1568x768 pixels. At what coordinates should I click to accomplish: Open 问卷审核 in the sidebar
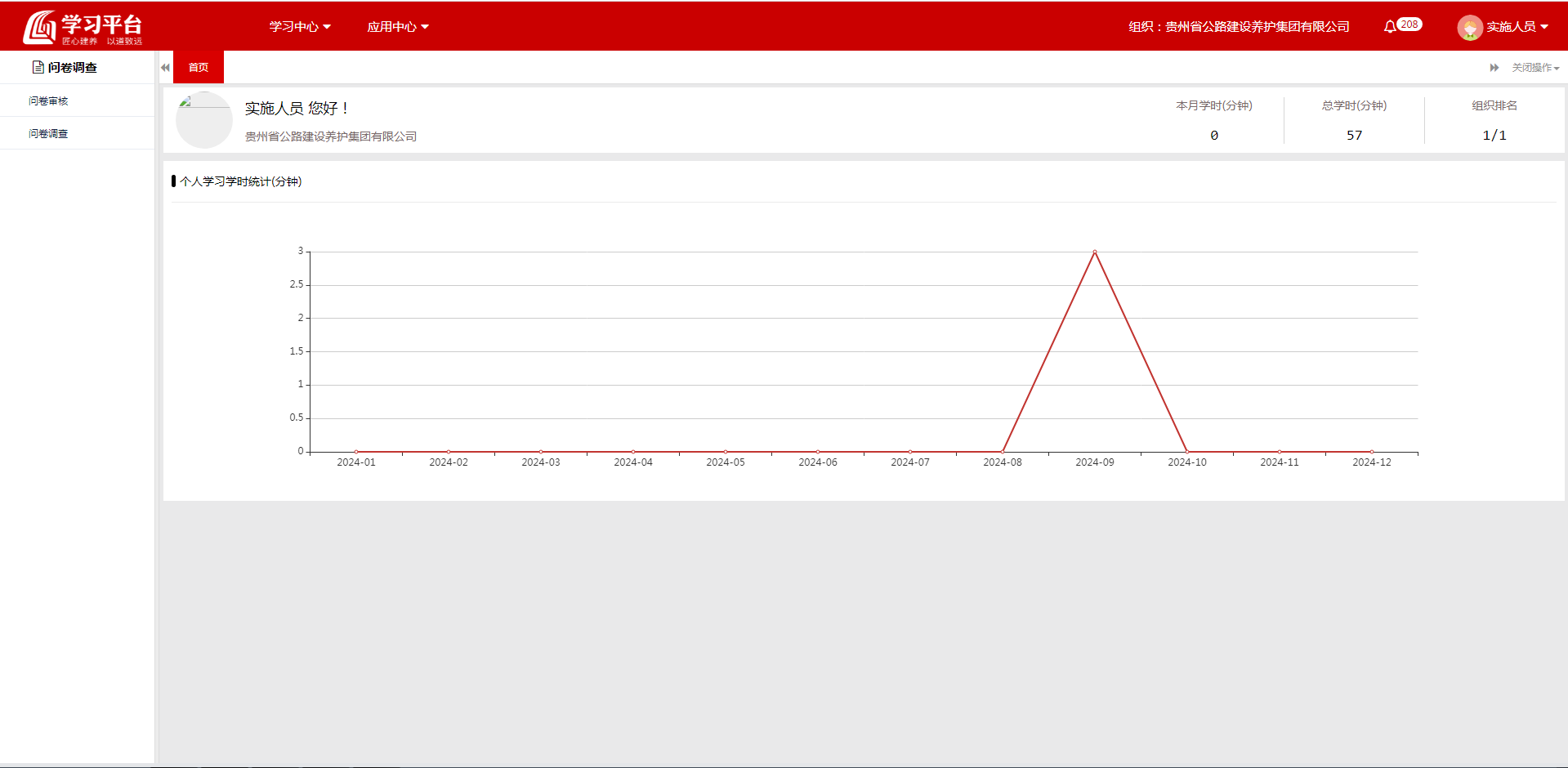click(49, 101)
